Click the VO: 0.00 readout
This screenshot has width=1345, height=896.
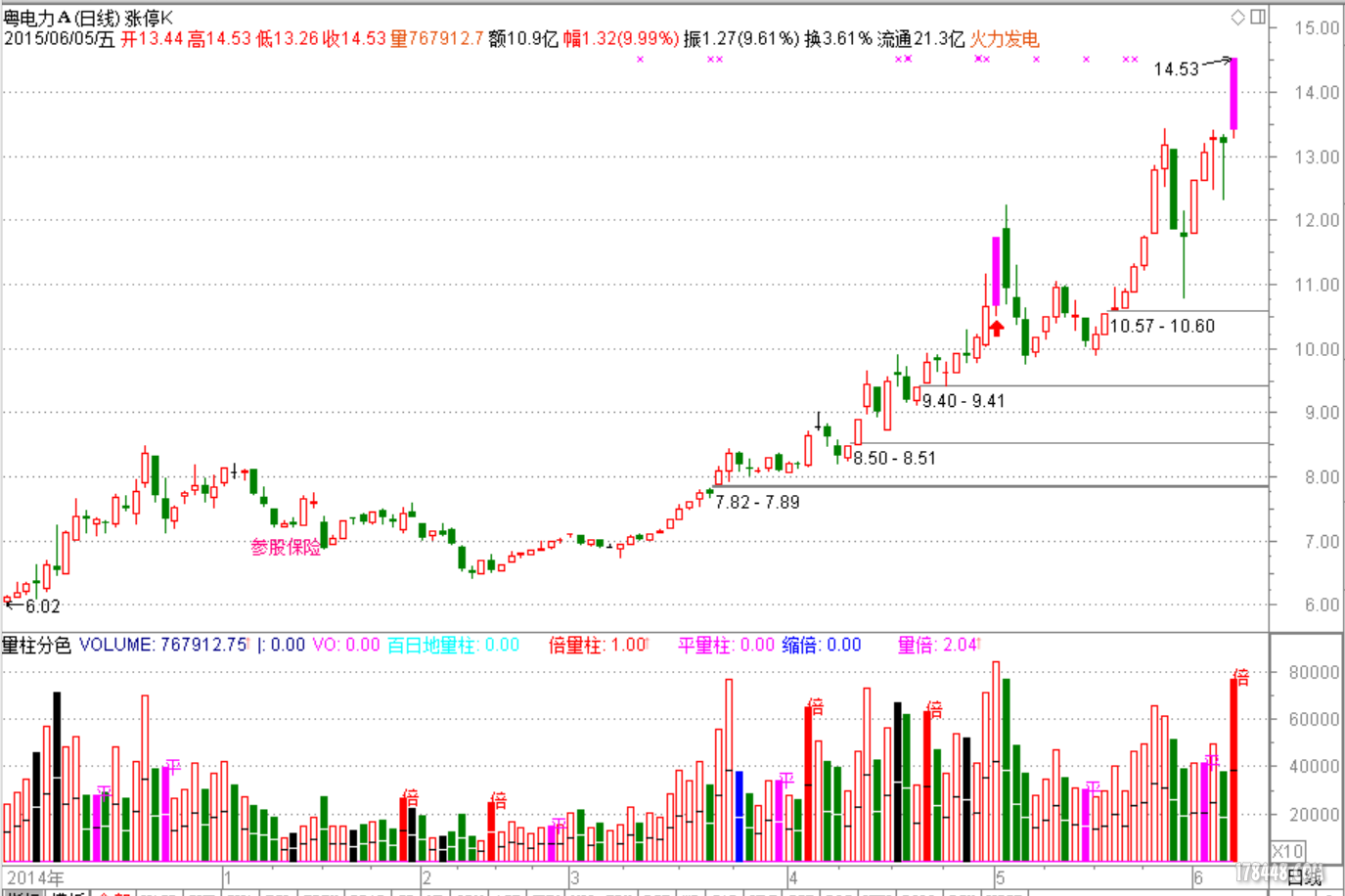coord(346,645)
